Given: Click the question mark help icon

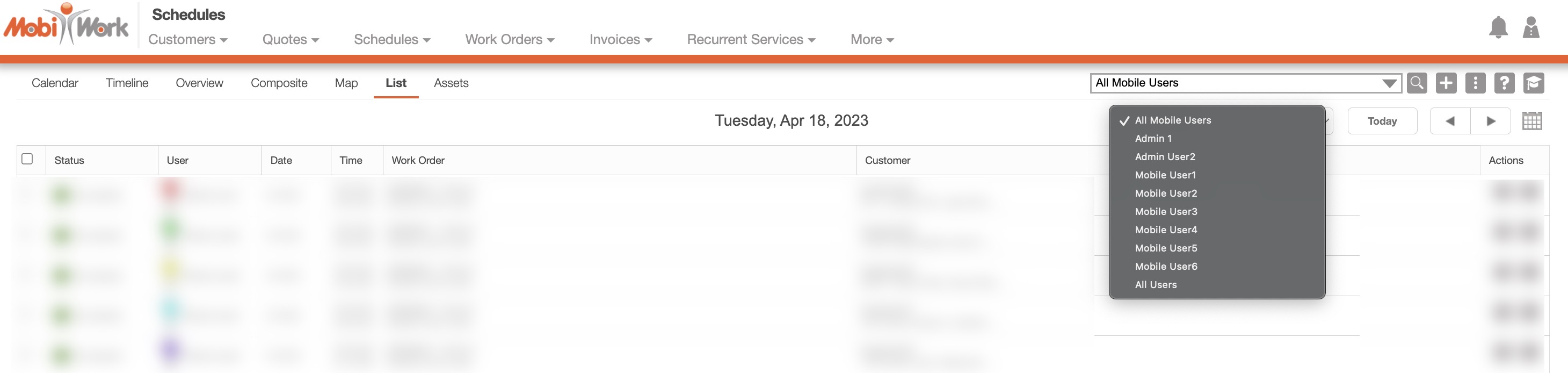Looking at the screenshot, I should click(x=1504, y=83).
